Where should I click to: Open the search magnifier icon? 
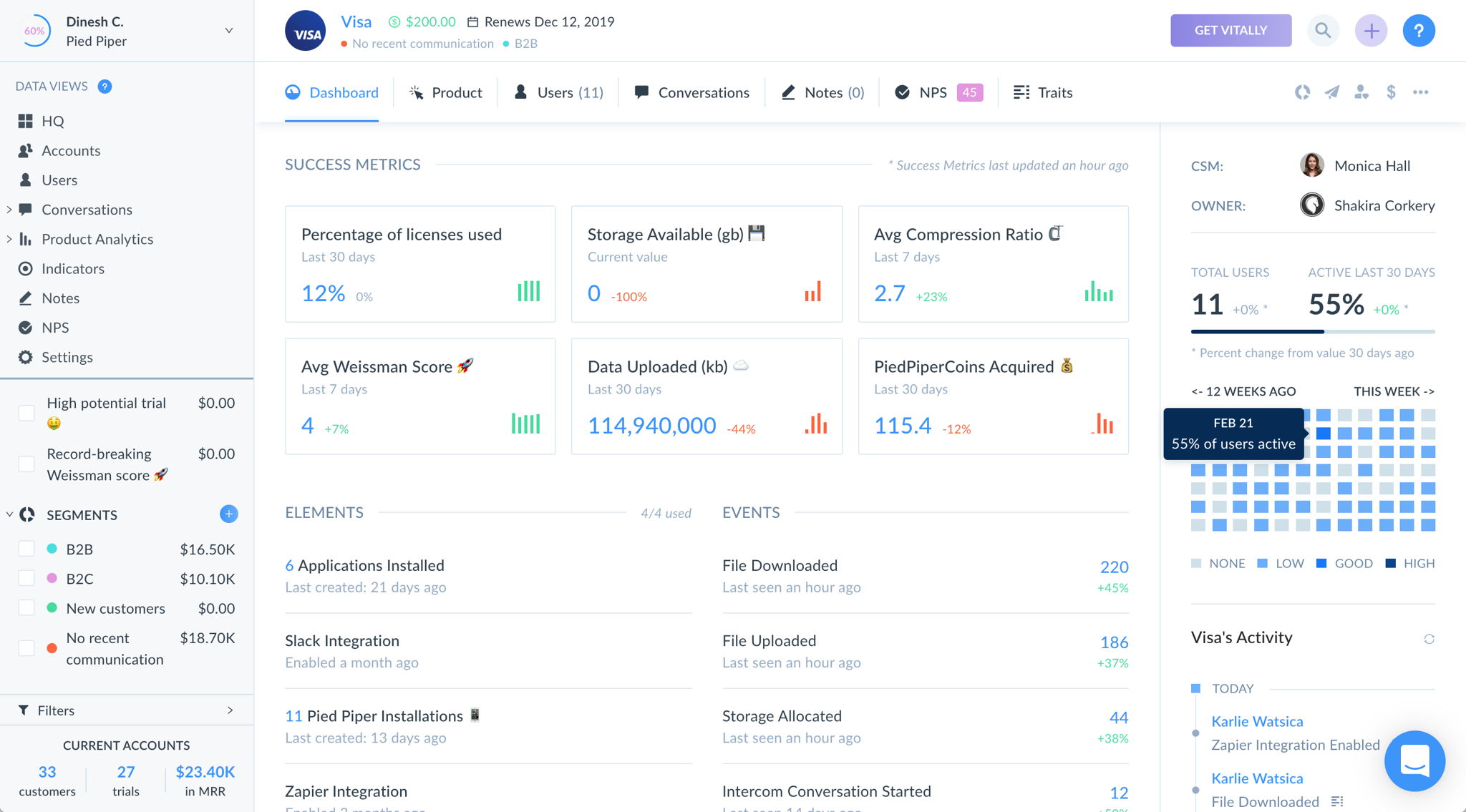[x=1323, y=31]
